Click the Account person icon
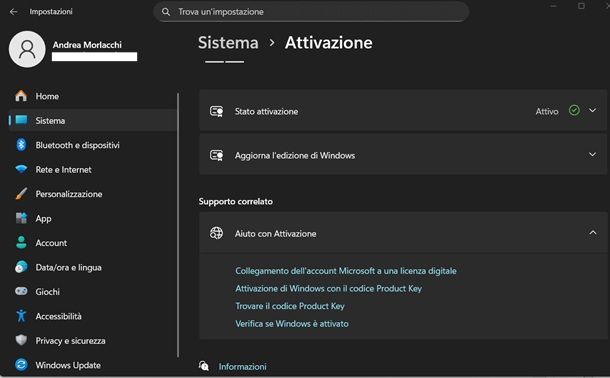Screen dimensions: 610x378 [x=21, y=243]
